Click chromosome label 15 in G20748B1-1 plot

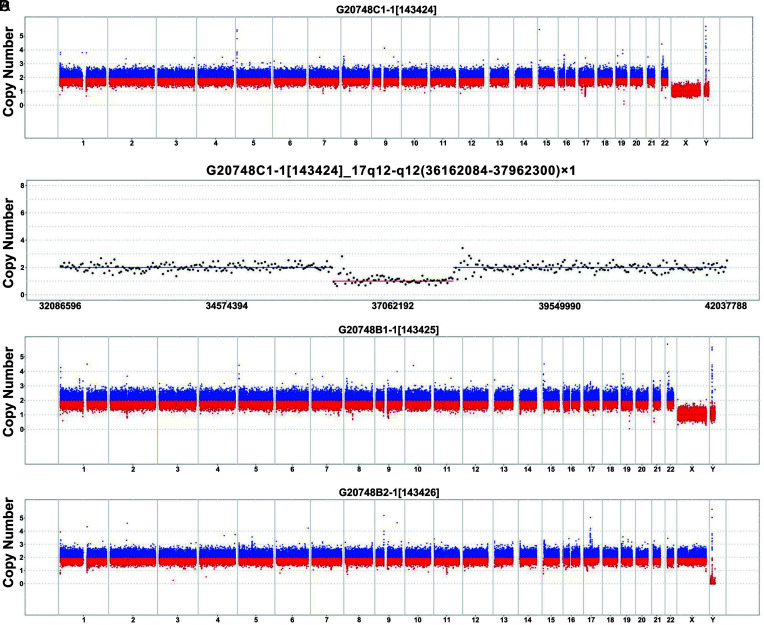coord(551,469)
